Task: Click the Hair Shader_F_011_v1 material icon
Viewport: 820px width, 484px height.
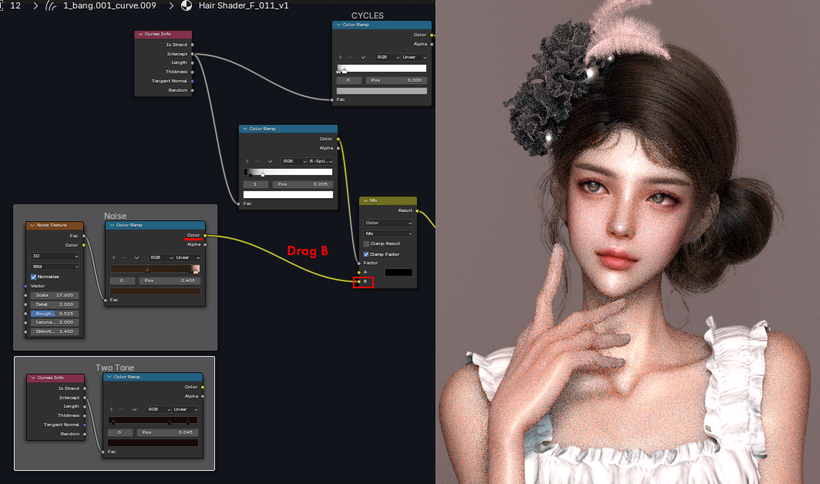Action: pyautogui.click(x=186, y=6)
